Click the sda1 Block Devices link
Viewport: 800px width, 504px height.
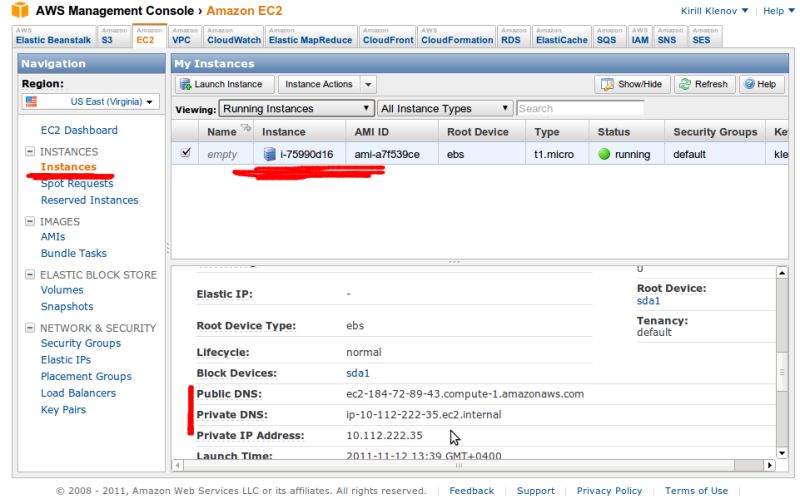(x=358, y=373)
